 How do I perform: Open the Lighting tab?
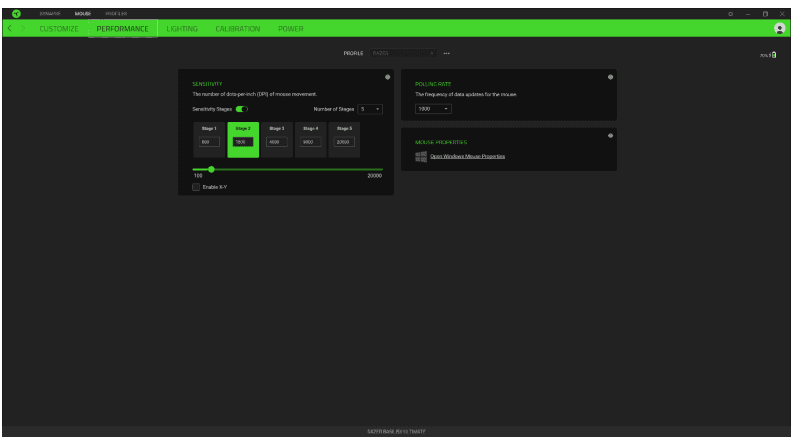click(182, 29)
